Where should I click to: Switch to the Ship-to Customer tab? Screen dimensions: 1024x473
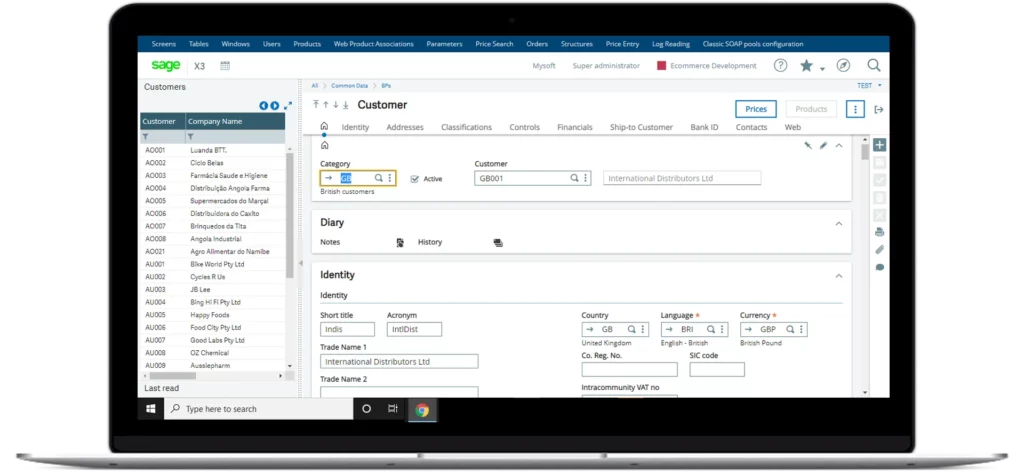point(641,127)
